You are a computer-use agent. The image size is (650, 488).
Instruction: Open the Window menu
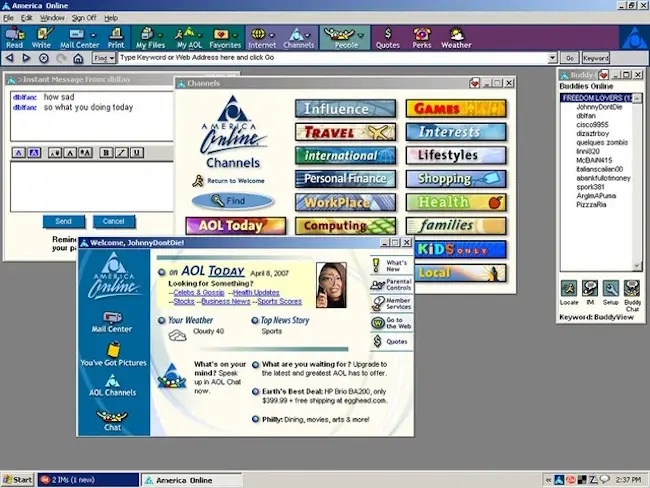[x=52, y=18]
